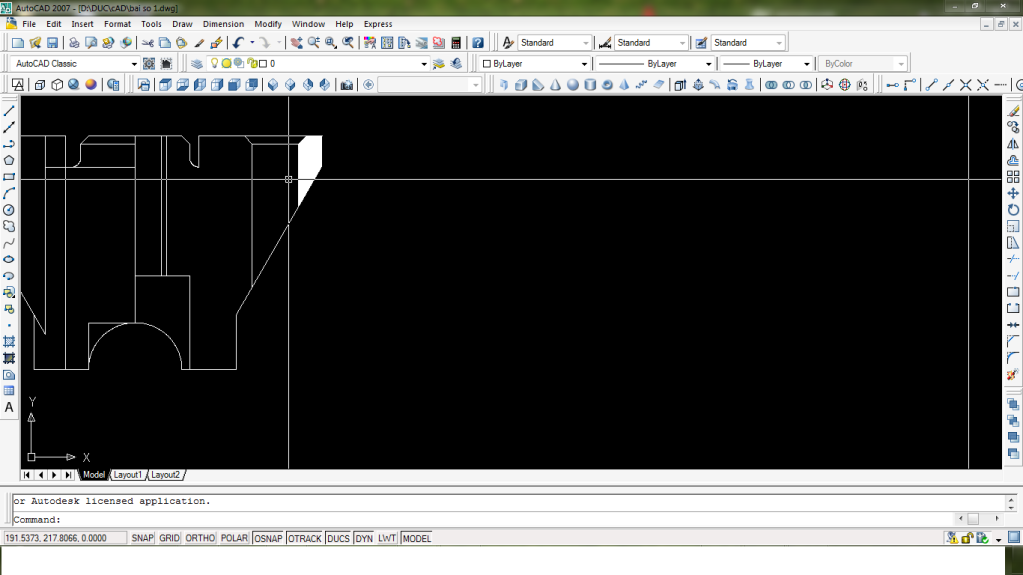Click the Rotate tool

click(x=1013, y=210)
